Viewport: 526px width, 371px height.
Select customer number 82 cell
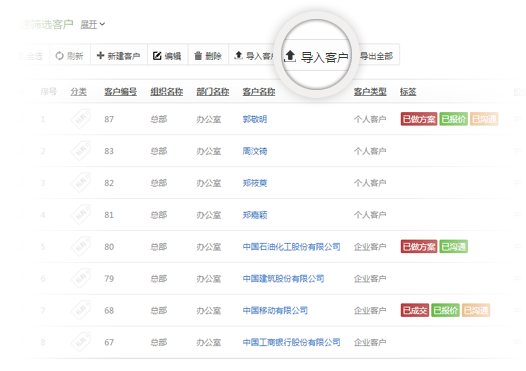(109, 183)
